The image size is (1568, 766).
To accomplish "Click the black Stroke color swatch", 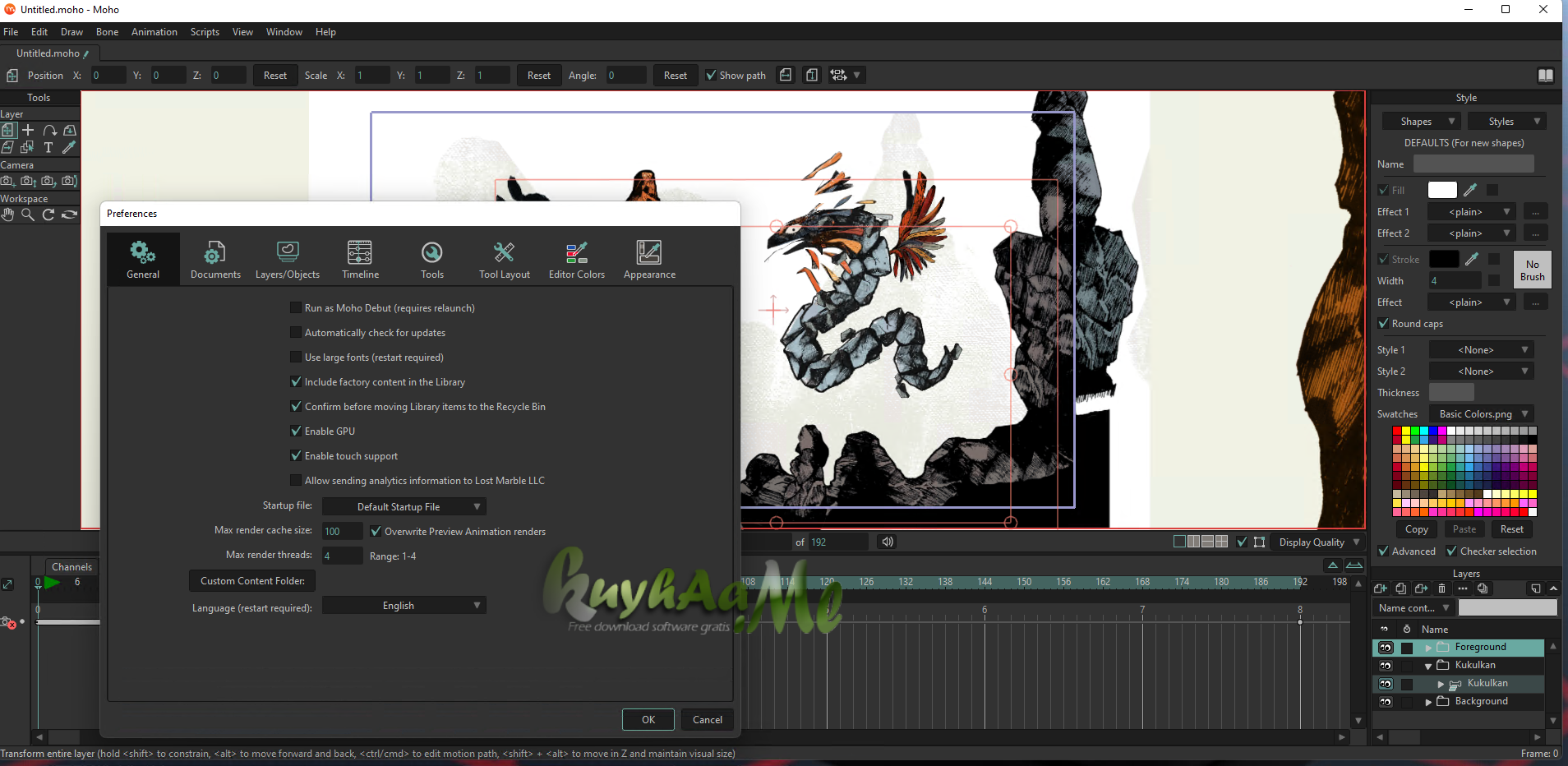I will point(1444,259).
